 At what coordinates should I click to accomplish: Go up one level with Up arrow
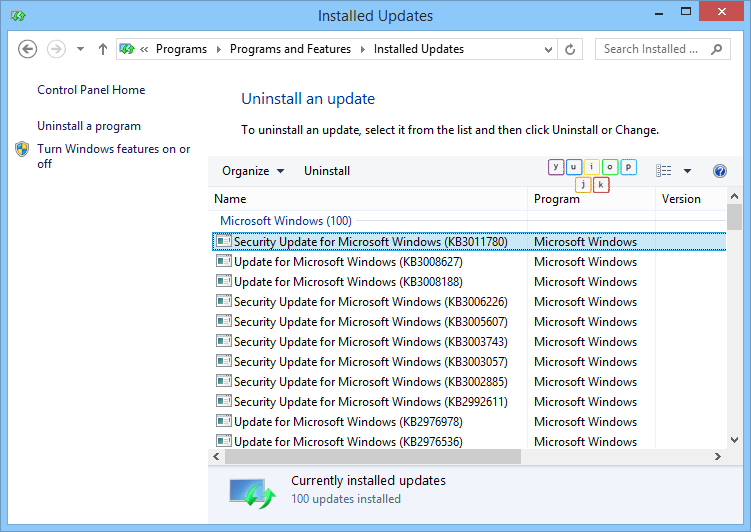[102, 49]
